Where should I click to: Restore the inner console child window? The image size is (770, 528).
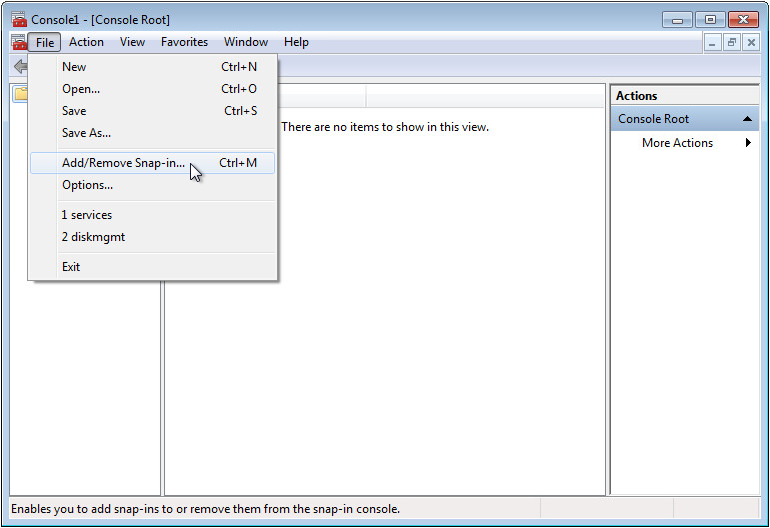coord(732,43)
